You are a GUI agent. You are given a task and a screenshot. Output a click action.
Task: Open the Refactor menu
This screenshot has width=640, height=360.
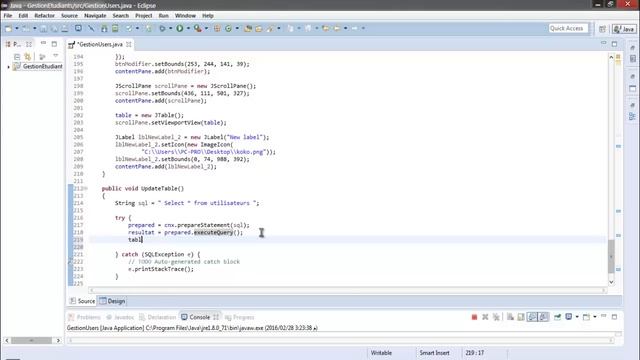click(44, 16)
